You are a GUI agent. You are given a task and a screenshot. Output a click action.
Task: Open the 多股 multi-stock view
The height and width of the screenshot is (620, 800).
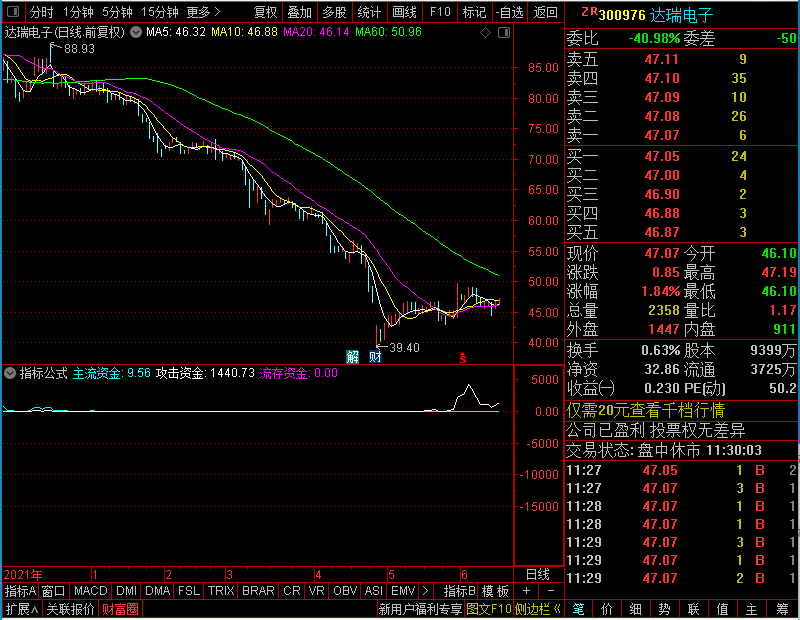coord(334,12)
